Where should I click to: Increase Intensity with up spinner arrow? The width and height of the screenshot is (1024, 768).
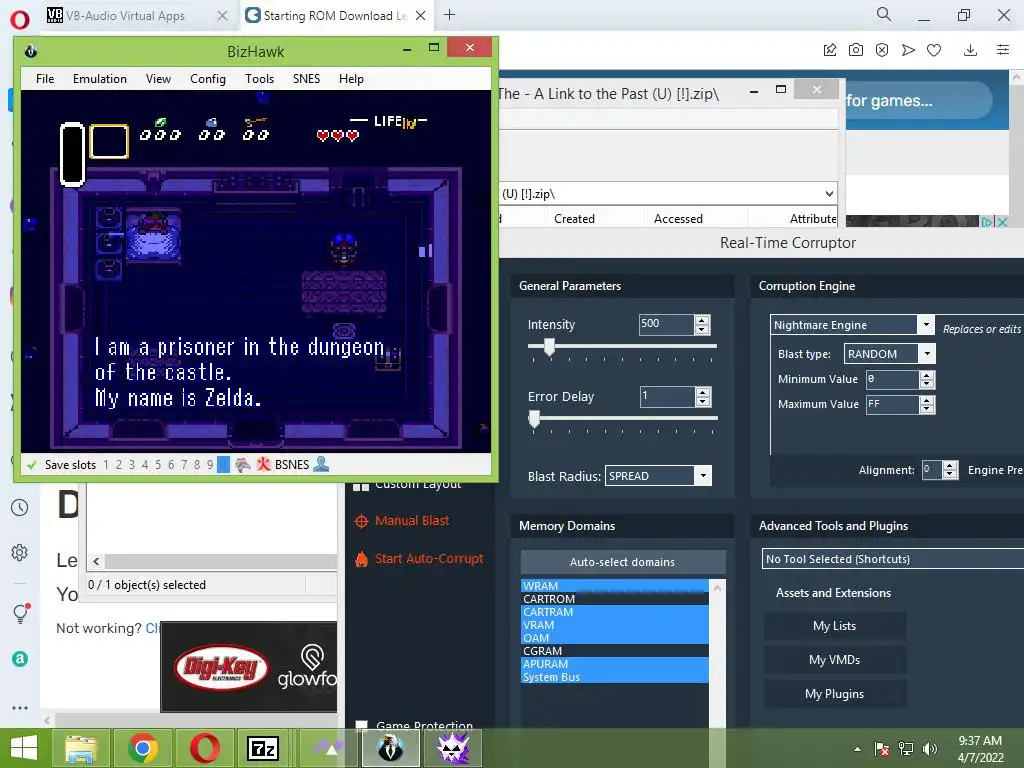point(702,320)
